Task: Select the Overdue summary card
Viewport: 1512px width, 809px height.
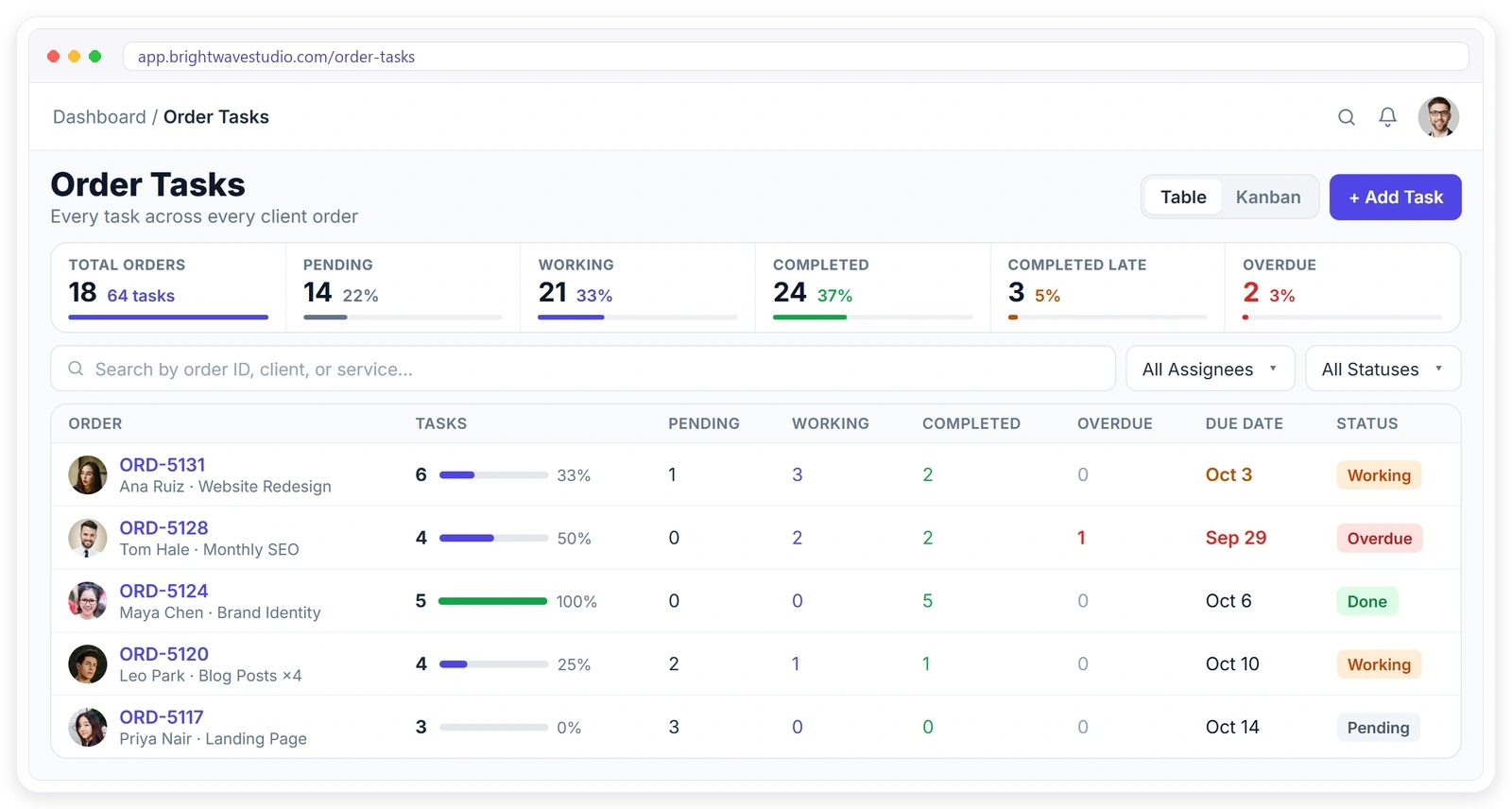Action: pos(1343,288)
